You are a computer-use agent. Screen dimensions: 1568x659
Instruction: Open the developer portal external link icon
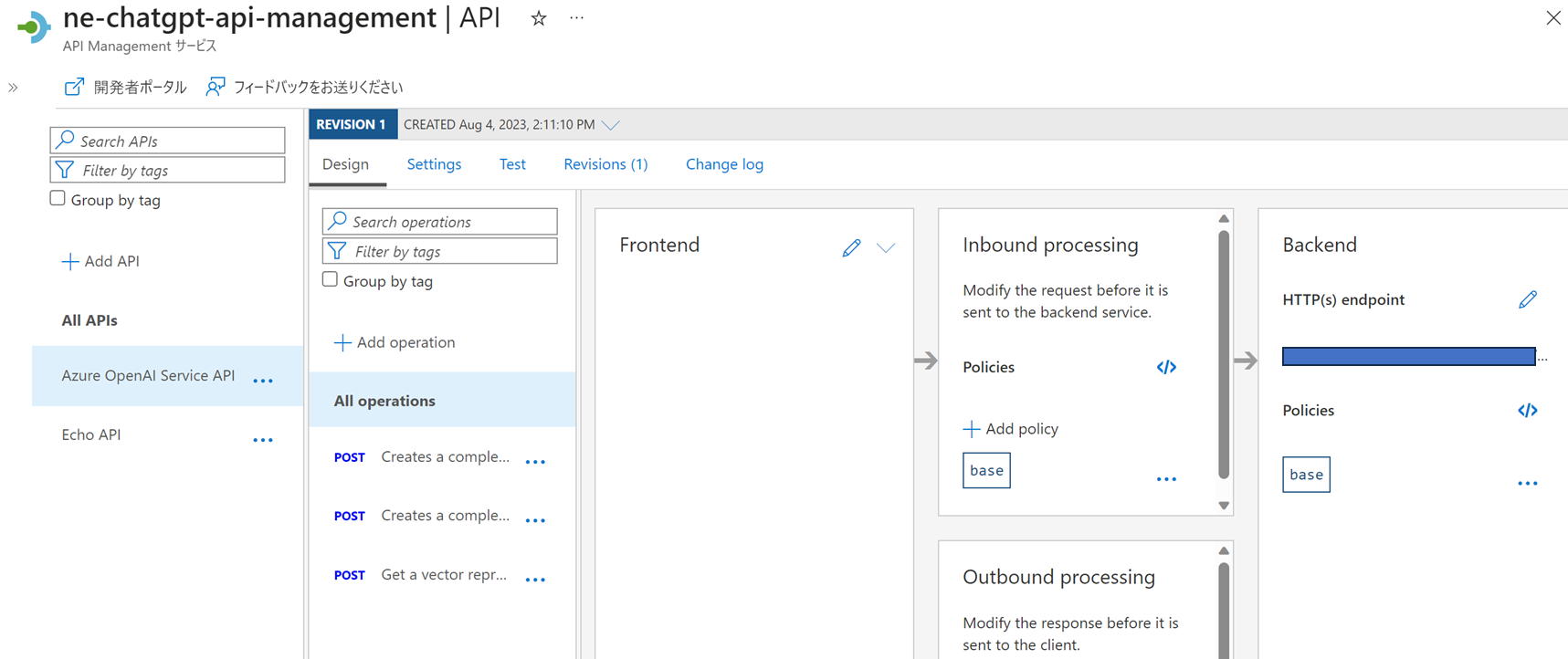[74, 87]
